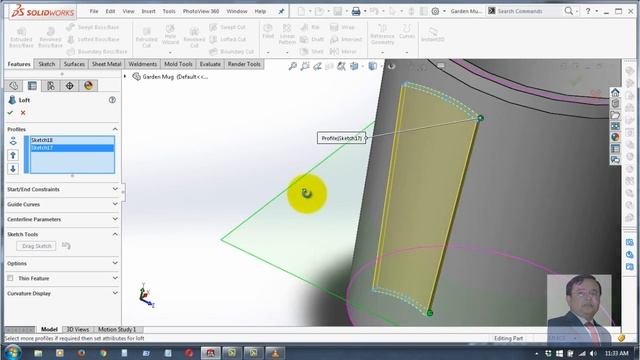This screenshot has height=360, width=640.
Task: Open Custom Properties icon in task pane
Action: tap(615, 149)
